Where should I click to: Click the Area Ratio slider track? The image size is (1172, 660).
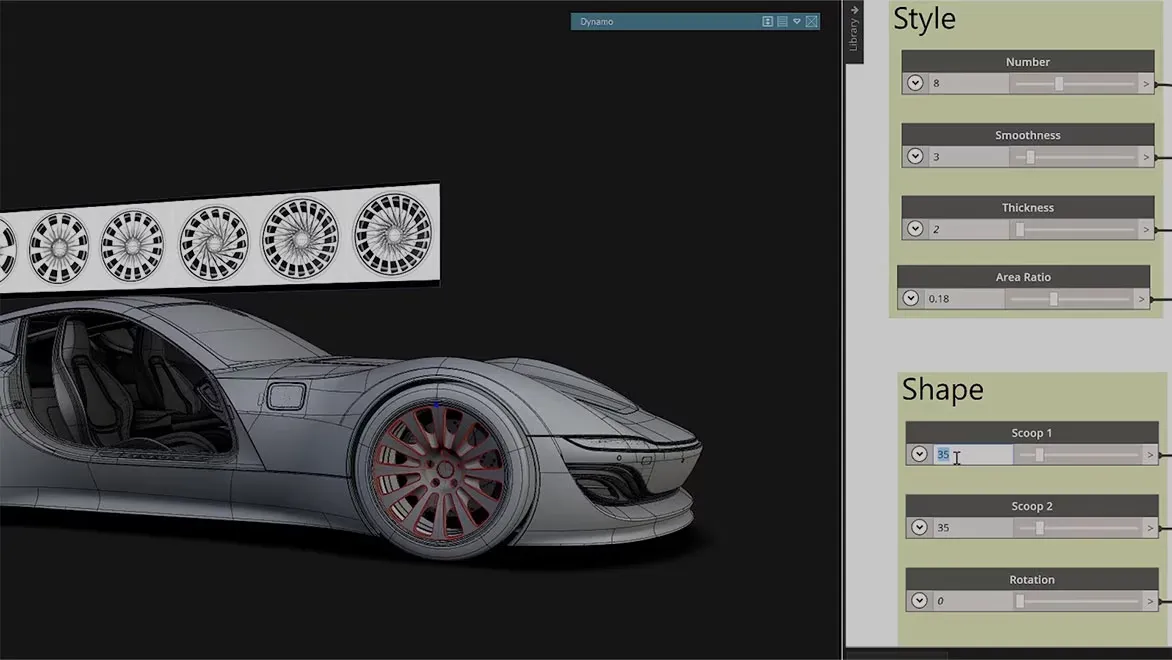click(1090, 299)
